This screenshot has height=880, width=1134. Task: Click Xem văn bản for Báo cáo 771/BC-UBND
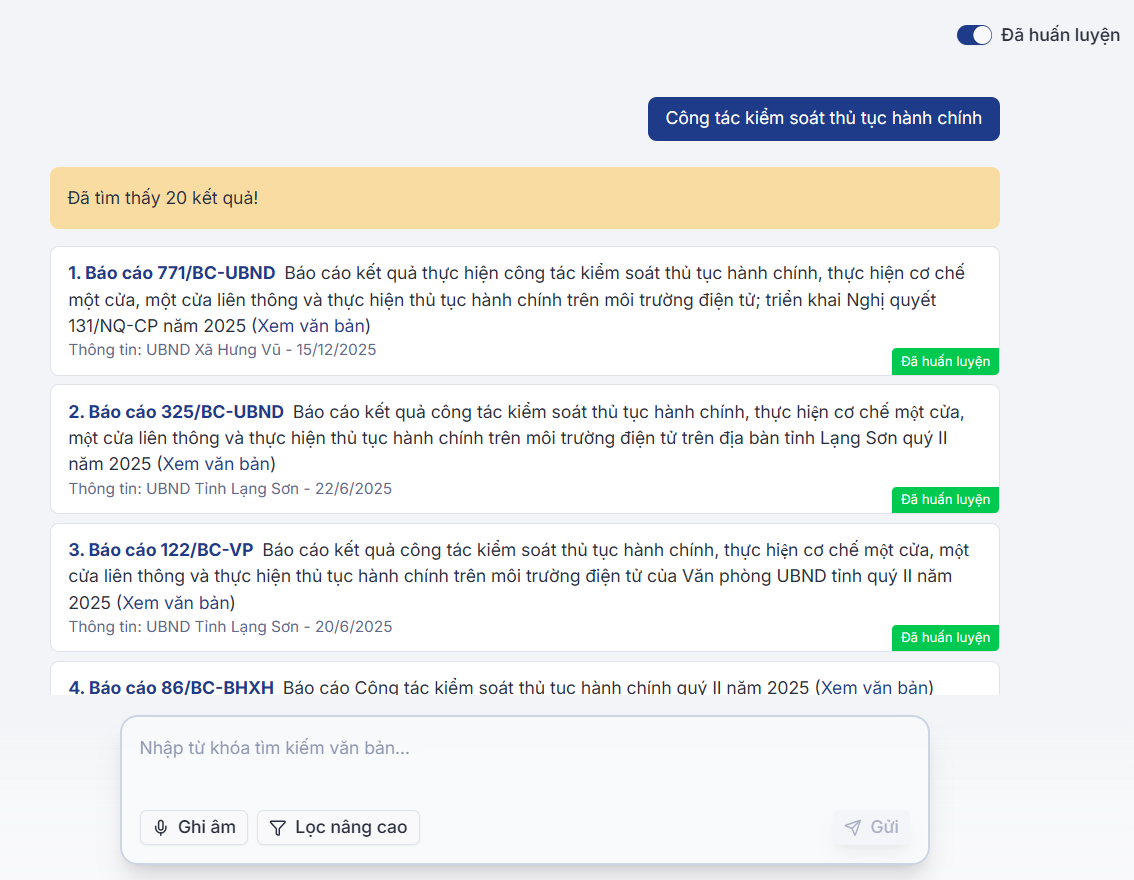311,326
